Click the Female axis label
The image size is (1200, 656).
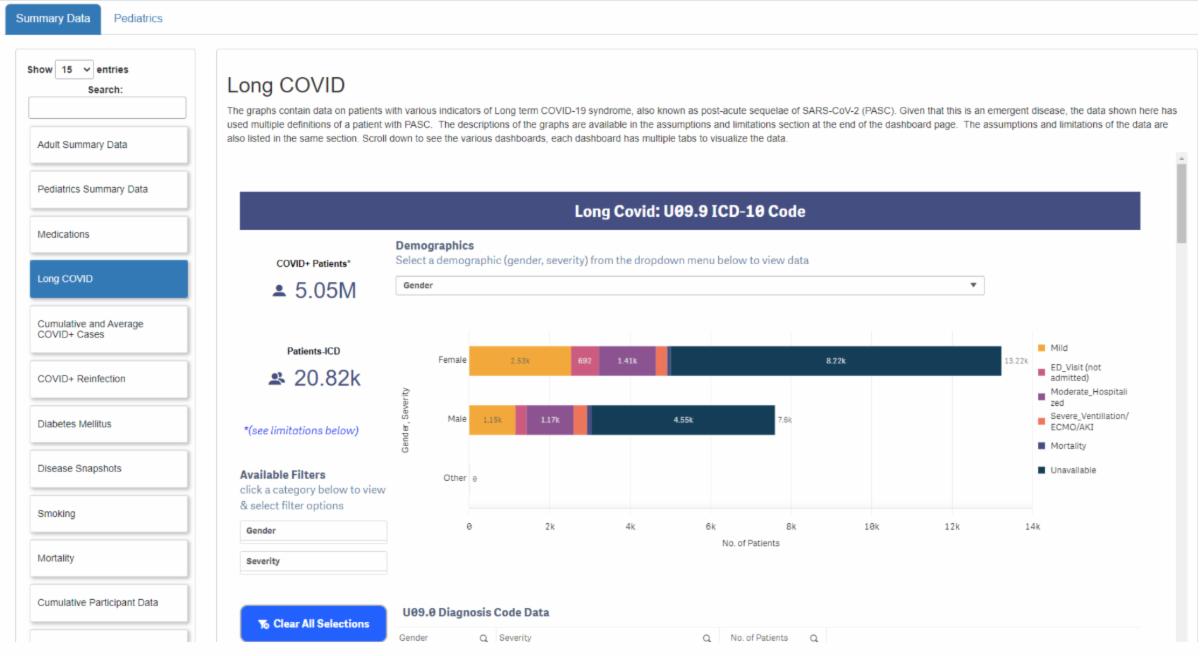452,360
